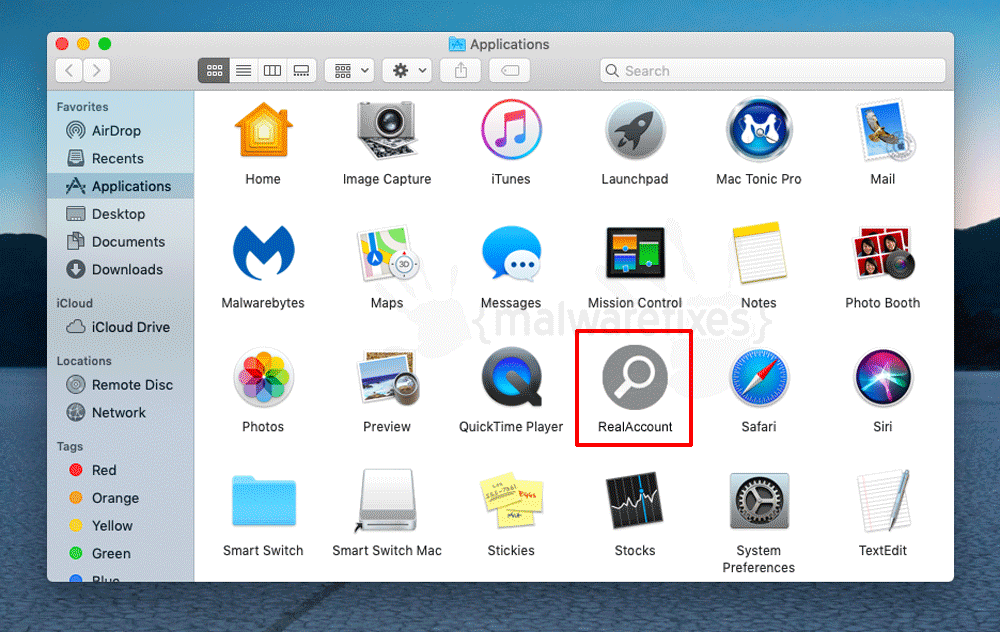Viewport: 1000px width, 632px height.
Task: Go back with the left arrow button
Action: tap(70, 70)
